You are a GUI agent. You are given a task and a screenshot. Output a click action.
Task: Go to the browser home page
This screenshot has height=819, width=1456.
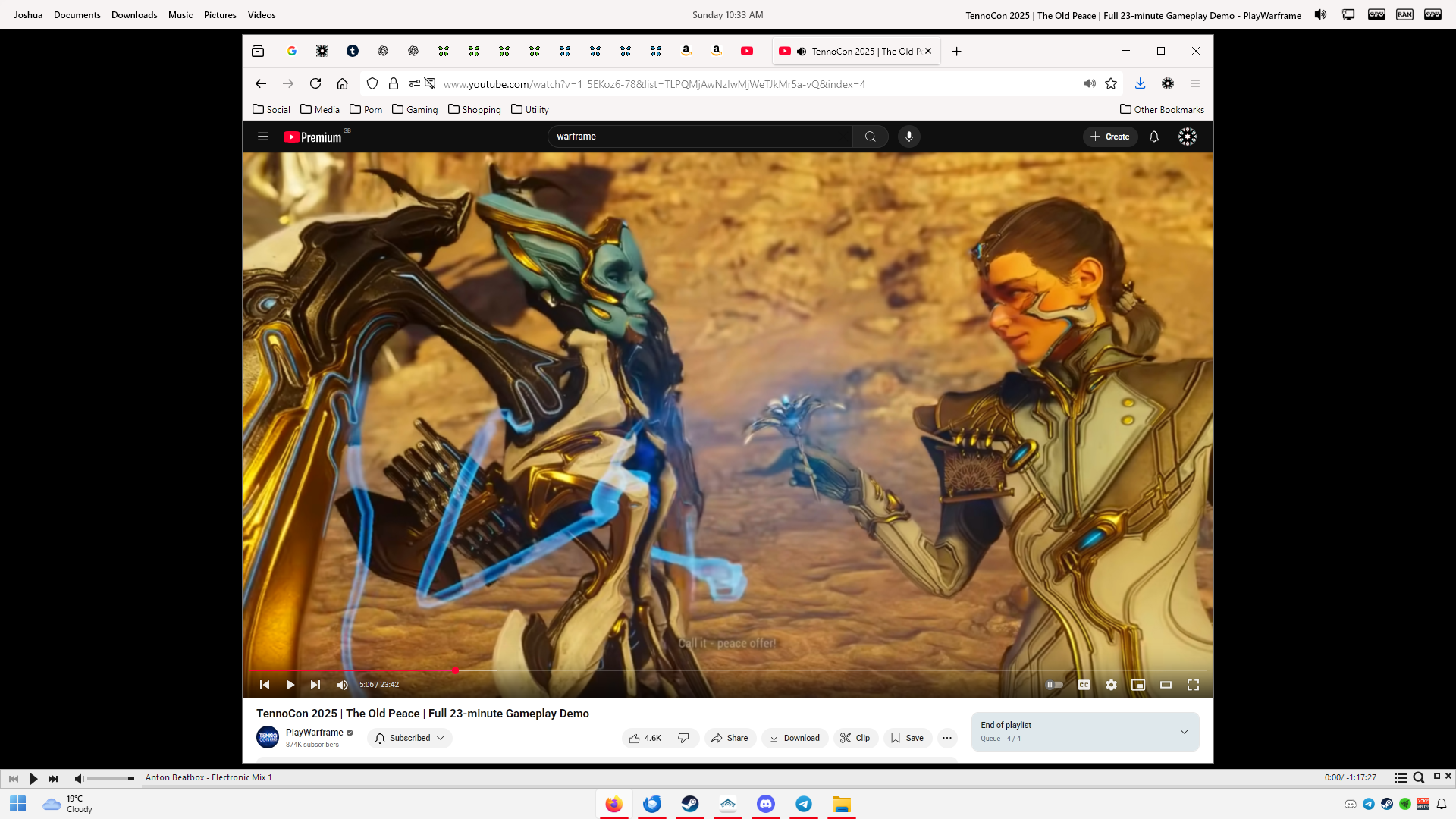[343, 83]
